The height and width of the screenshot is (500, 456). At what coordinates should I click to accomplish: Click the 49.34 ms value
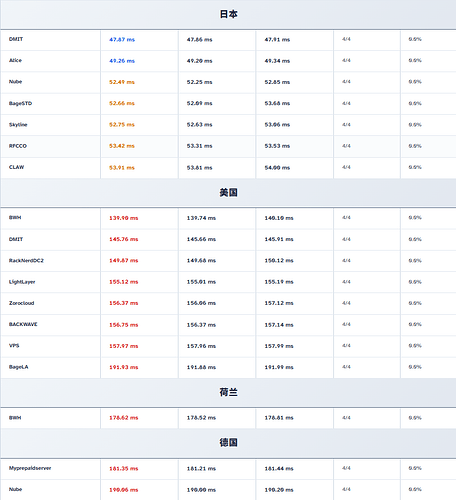277,61
